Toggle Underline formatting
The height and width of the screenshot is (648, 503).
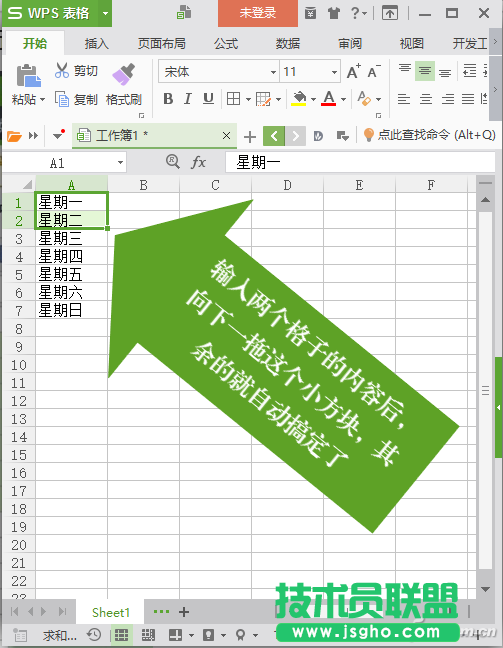tap(208, 99)
